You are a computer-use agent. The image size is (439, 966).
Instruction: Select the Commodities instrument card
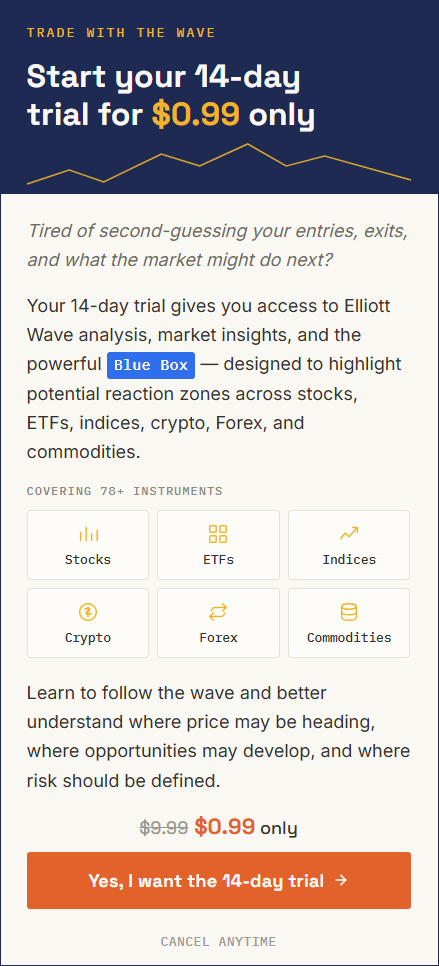pos(348,623)
